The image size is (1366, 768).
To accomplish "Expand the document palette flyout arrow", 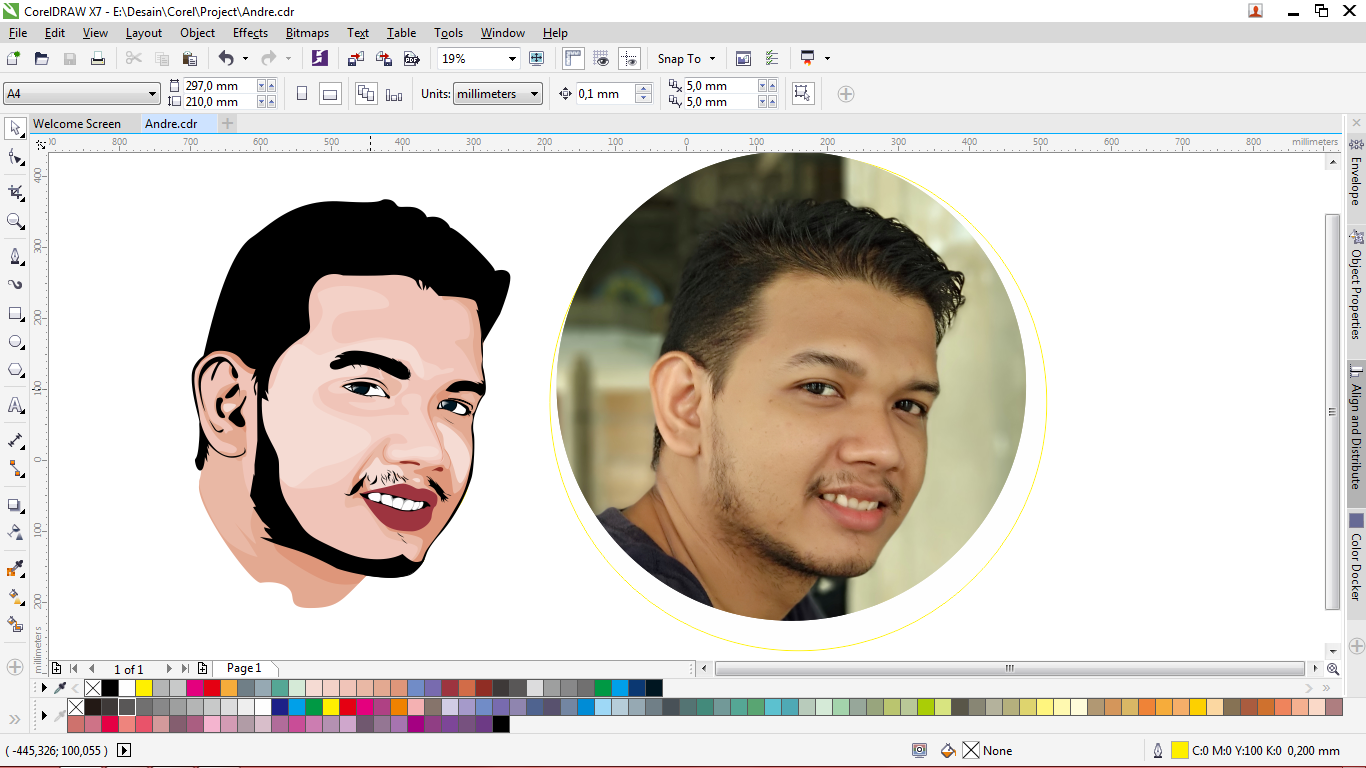I will click(43, 688).
